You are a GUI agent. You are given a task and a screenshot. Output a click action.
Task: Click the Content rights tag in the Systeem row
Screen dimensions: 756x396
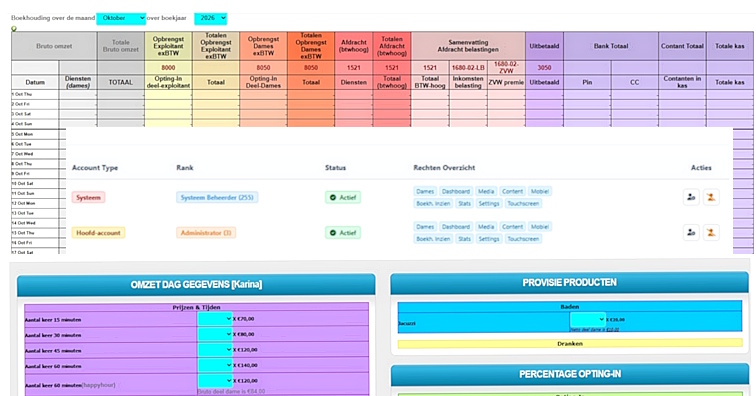pyautogui.click(x=512, y=191)
